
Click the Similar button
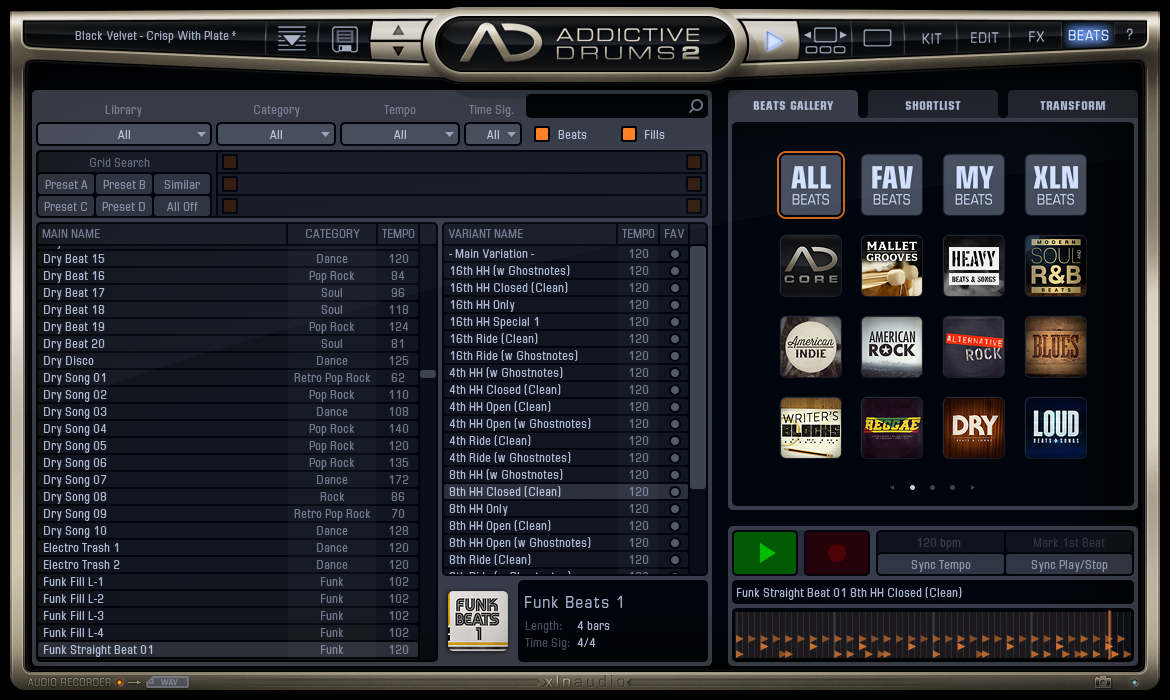pyautogui.click(x=182, y=184)
